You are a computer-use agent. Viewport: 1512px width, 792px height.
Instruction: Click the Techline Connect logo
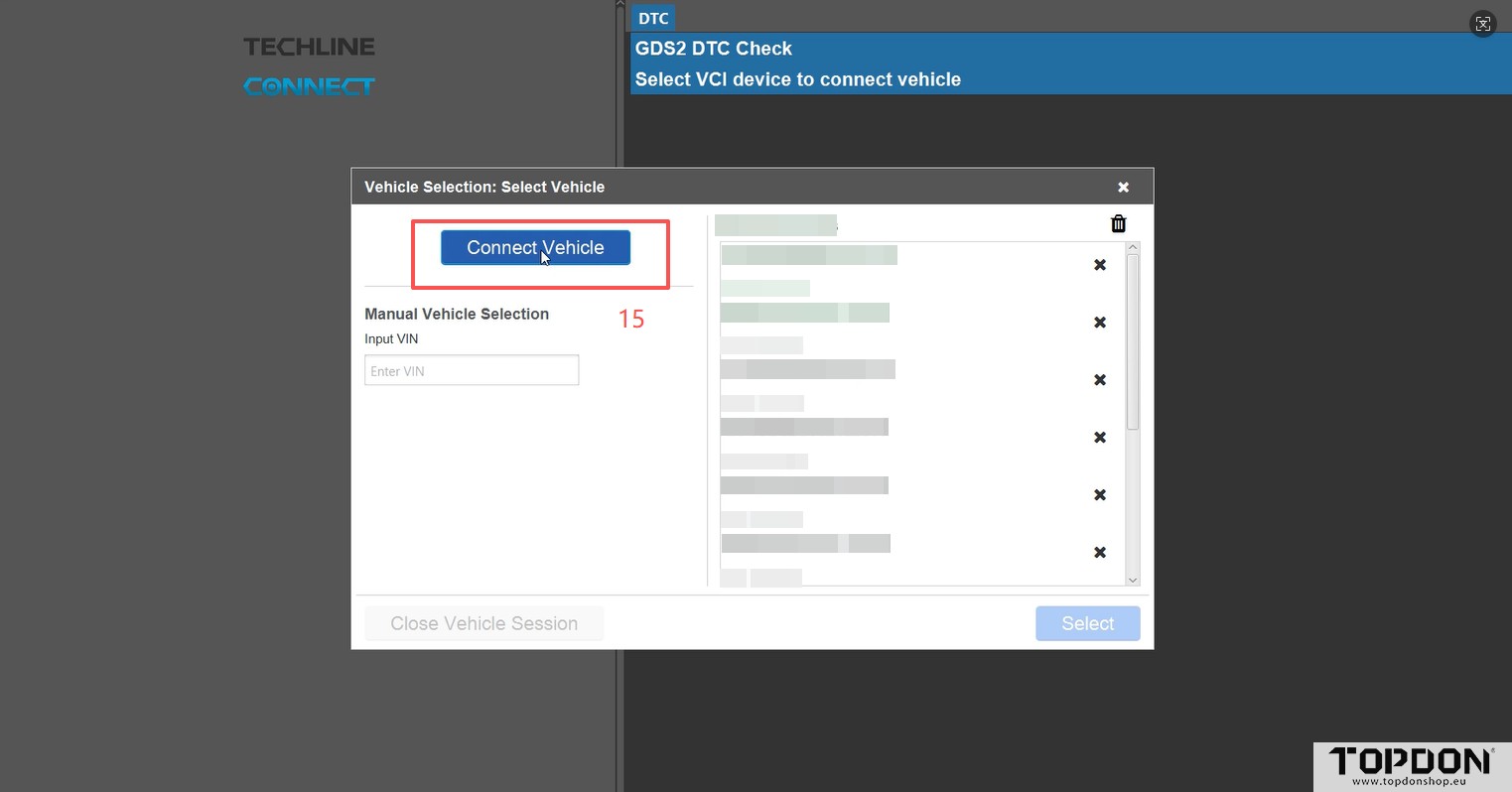point(309,66)
